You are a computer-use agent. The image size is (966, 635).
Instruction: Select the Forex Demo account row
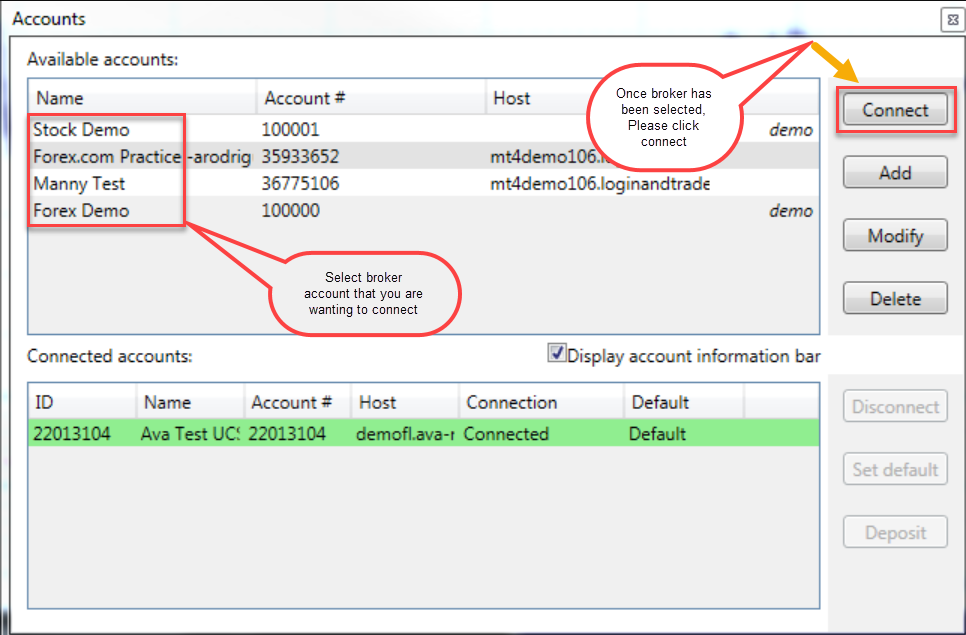click(x=424, y=211)
